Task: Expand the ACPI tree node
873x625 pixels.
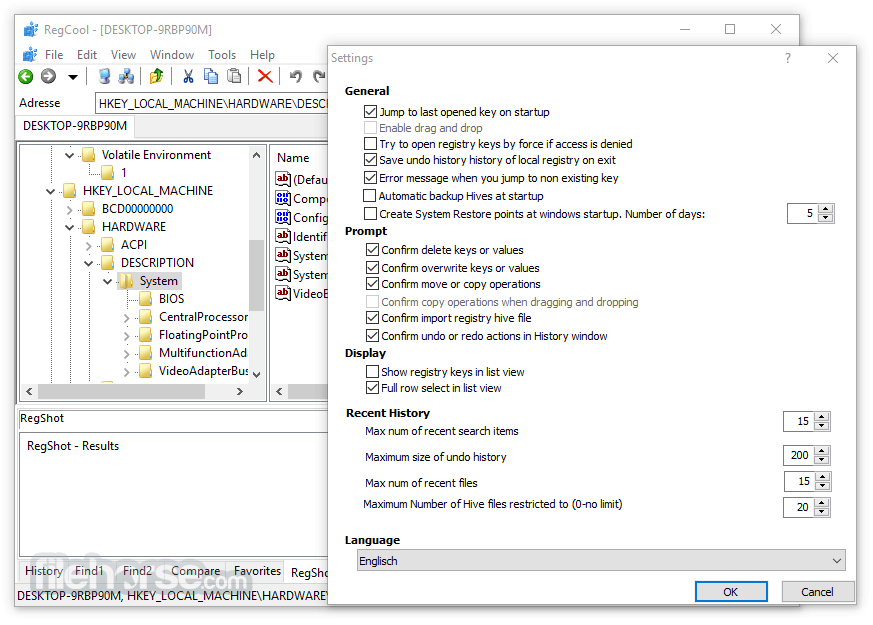Action: tap(89, 245)
